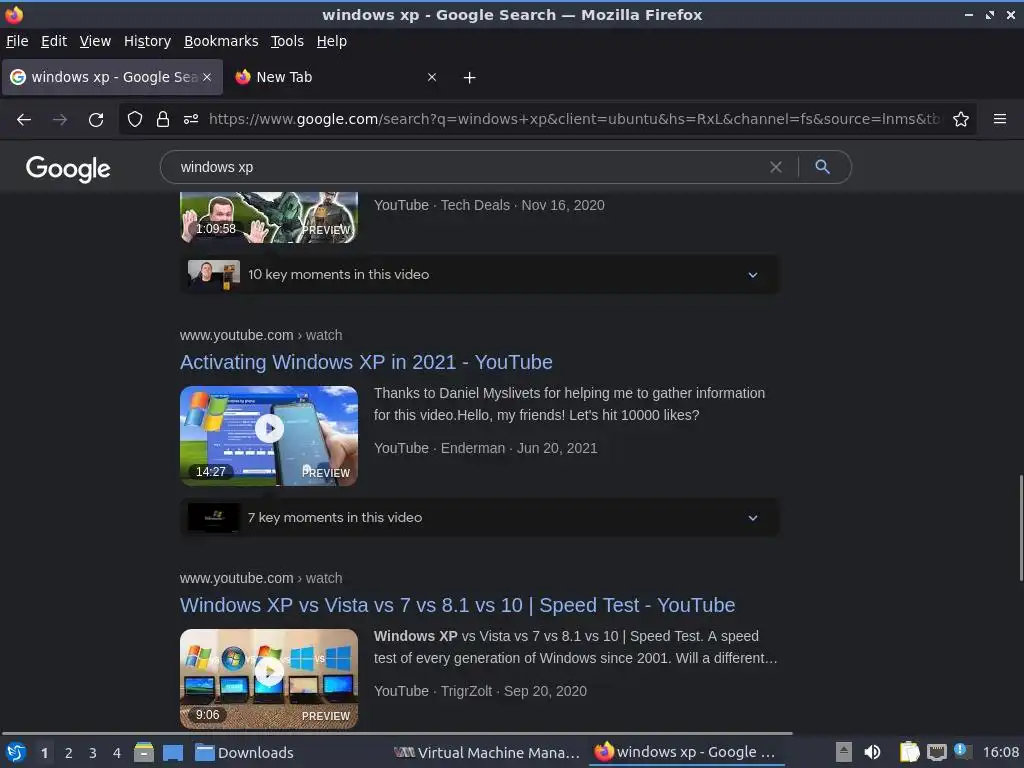The width and height of the screenshot is (1024, 768).
Task: Click the URL address bar
Action: click(x=575, y=120)
